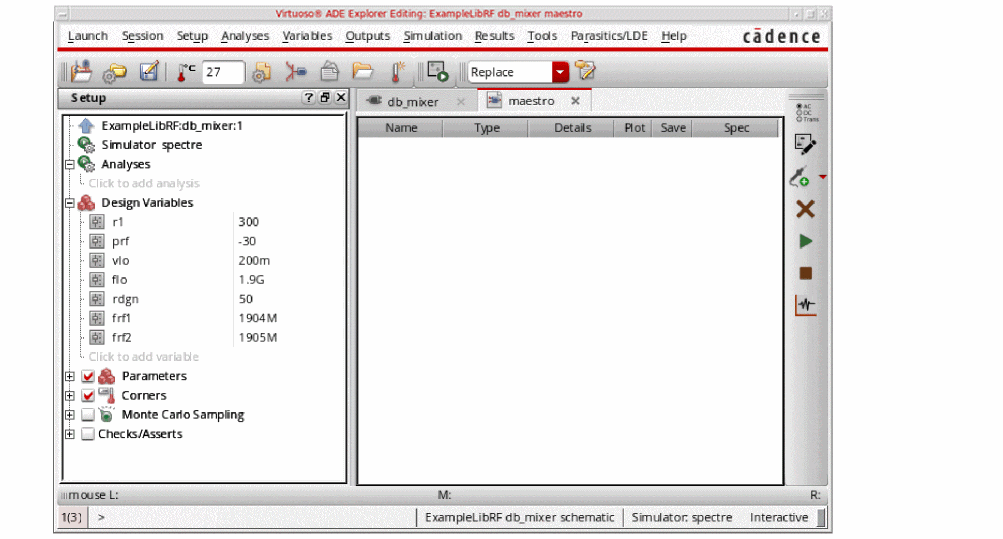Click 'Click to add variable' link
This screenshot has height=539, width=1003.
(144, 357)
